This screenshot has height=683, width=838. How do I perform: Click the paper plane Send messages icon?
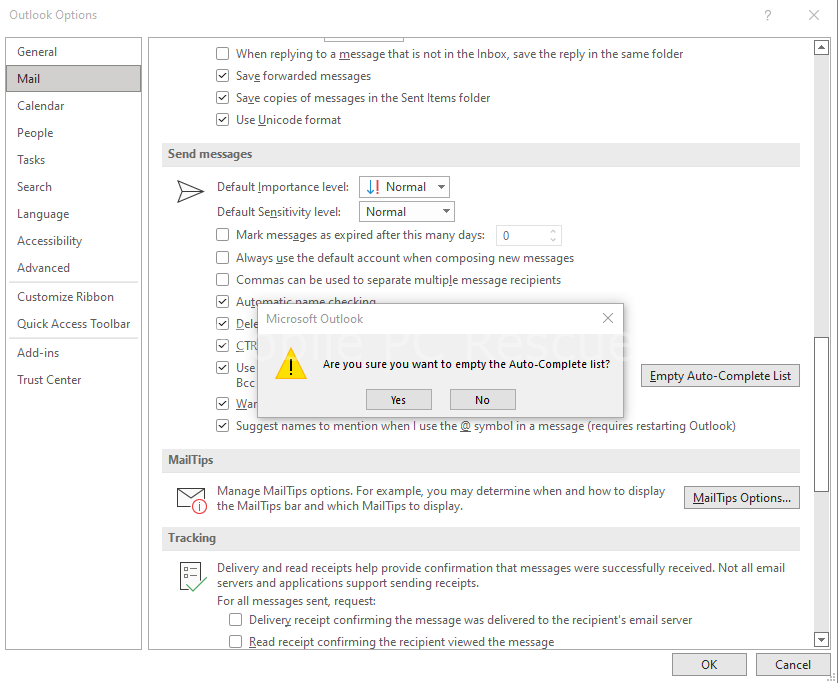tap(190, 192)
